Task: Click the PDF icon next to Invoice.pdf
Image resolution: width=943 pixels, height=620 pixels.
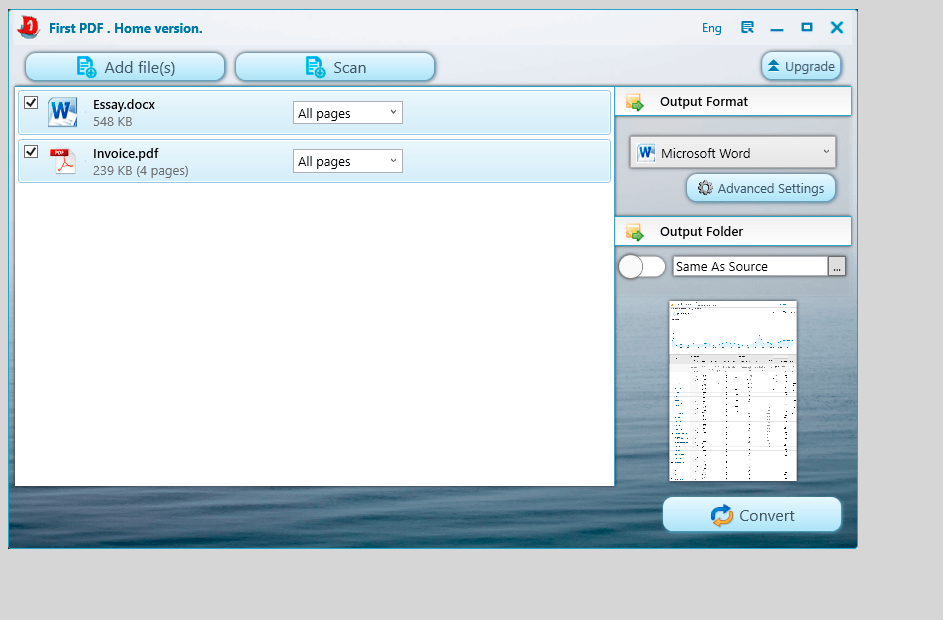Action: coord(63,161)
